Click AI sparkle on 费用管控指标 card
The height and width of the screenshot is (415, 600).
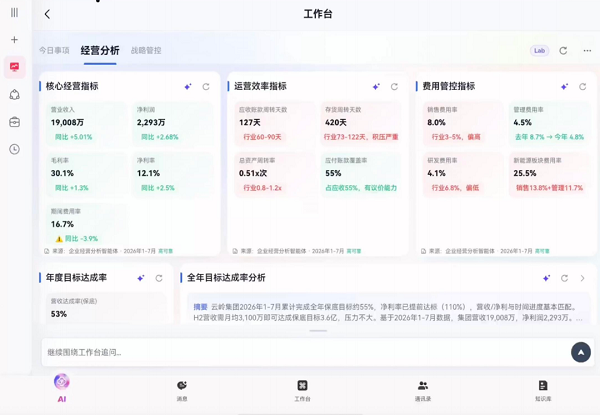pyautogui.click(x=564, y=87)
